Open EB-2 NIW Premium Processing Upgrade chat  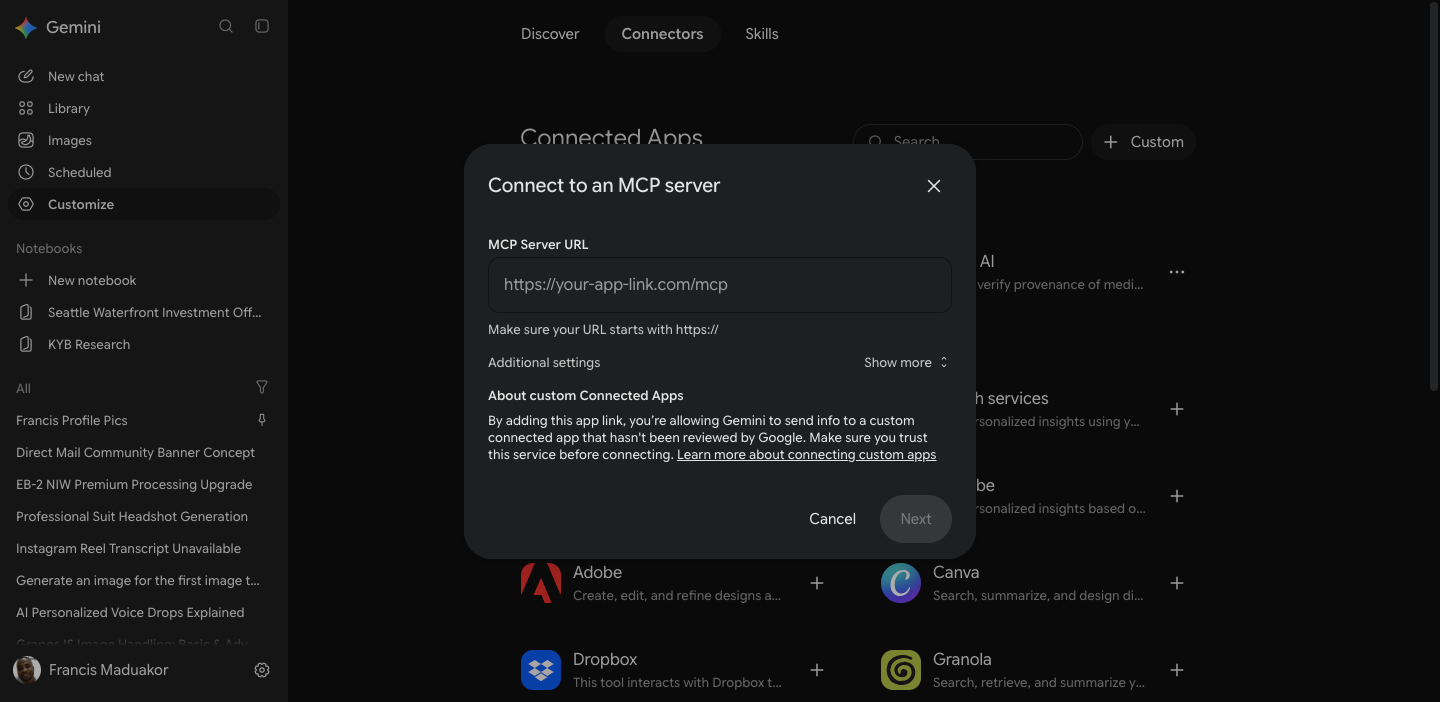[144, 484]
